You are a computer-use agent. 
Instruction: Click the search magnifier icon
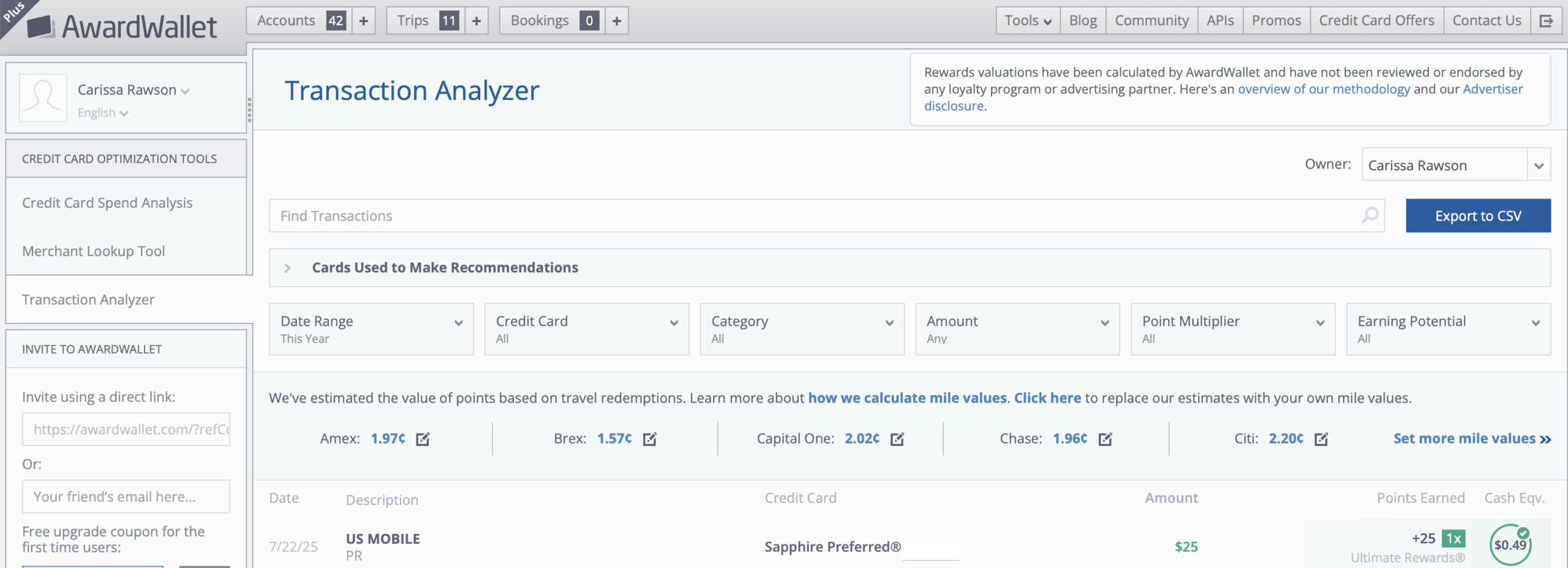[1370, 215]
